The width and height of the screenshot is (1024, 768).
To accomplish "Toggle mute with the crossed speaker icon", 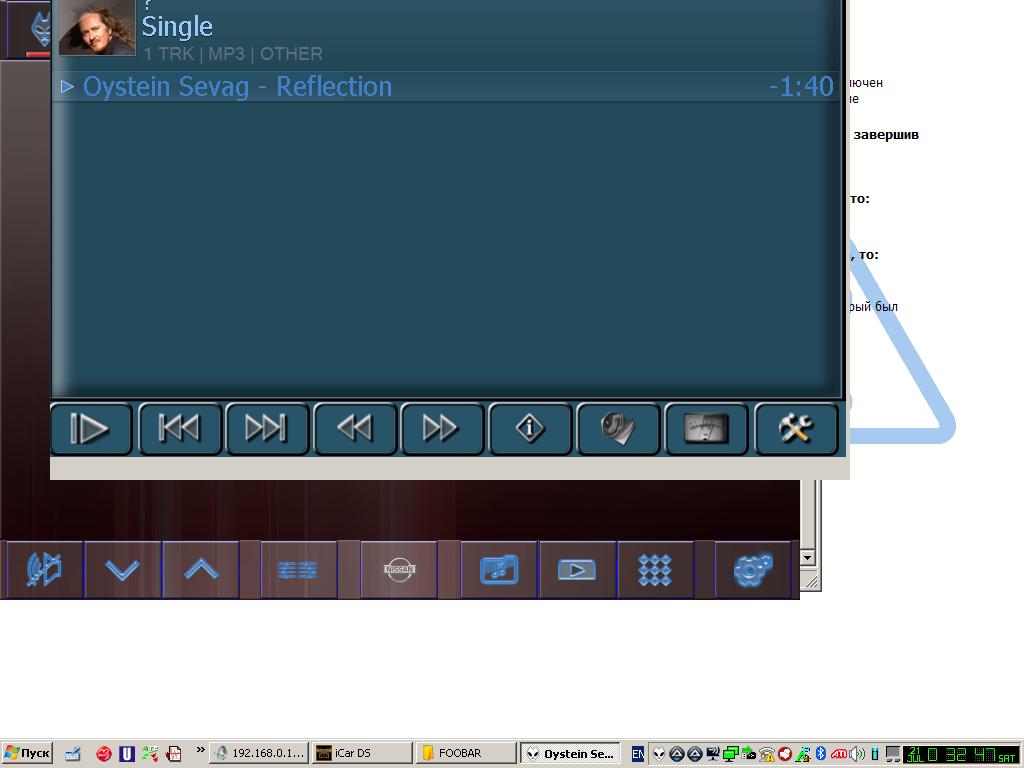I will coord(44,570).
